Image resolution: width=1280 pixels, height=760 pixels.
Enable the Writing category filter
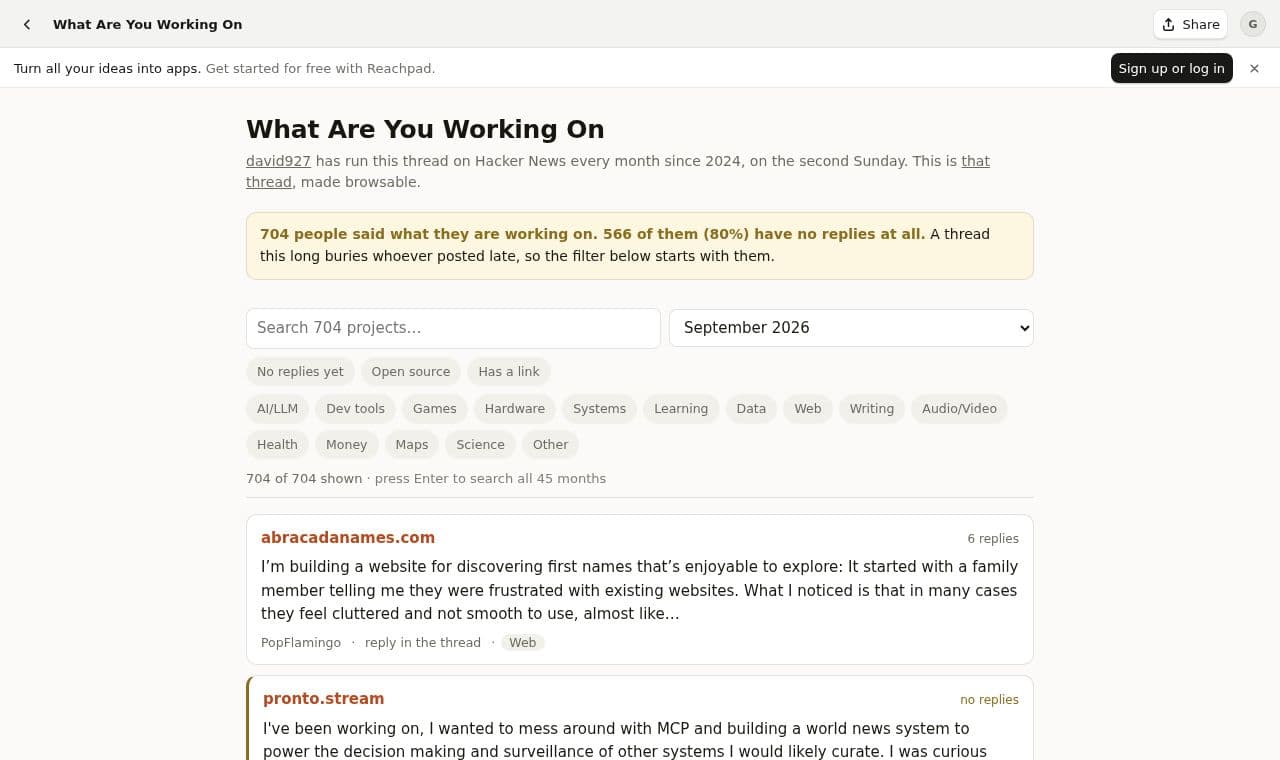872,409
